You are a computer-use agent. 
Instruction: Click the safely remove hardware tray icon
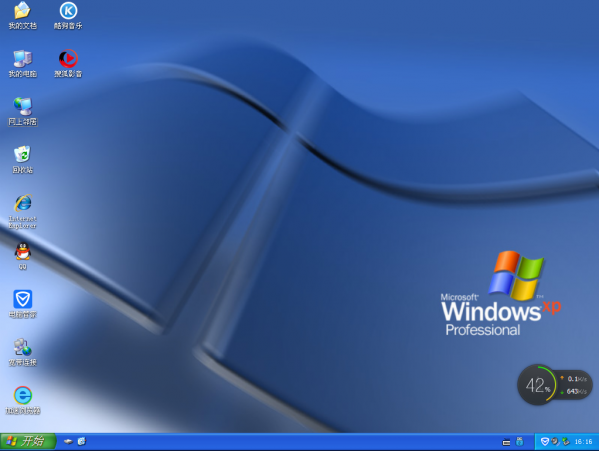(566, 442)
